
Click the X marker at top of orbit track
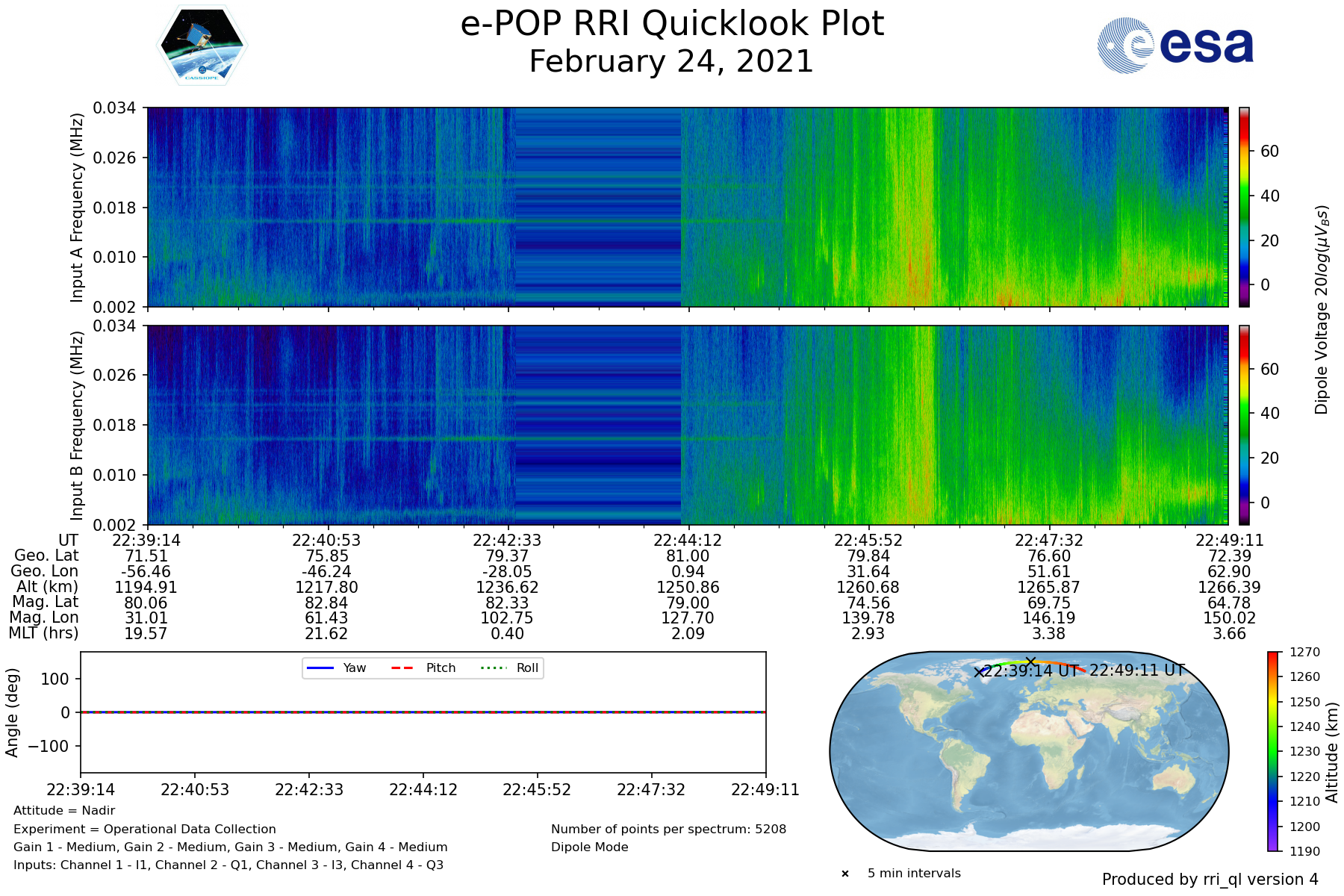pyautogui.click(x=1030, y=662)
